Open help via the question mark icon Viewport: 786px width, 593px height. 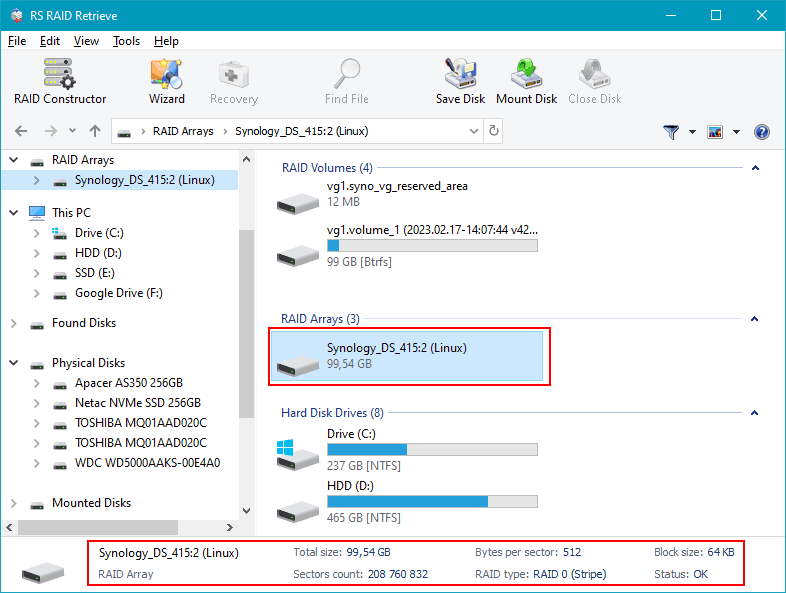click(x=761, y=132)
